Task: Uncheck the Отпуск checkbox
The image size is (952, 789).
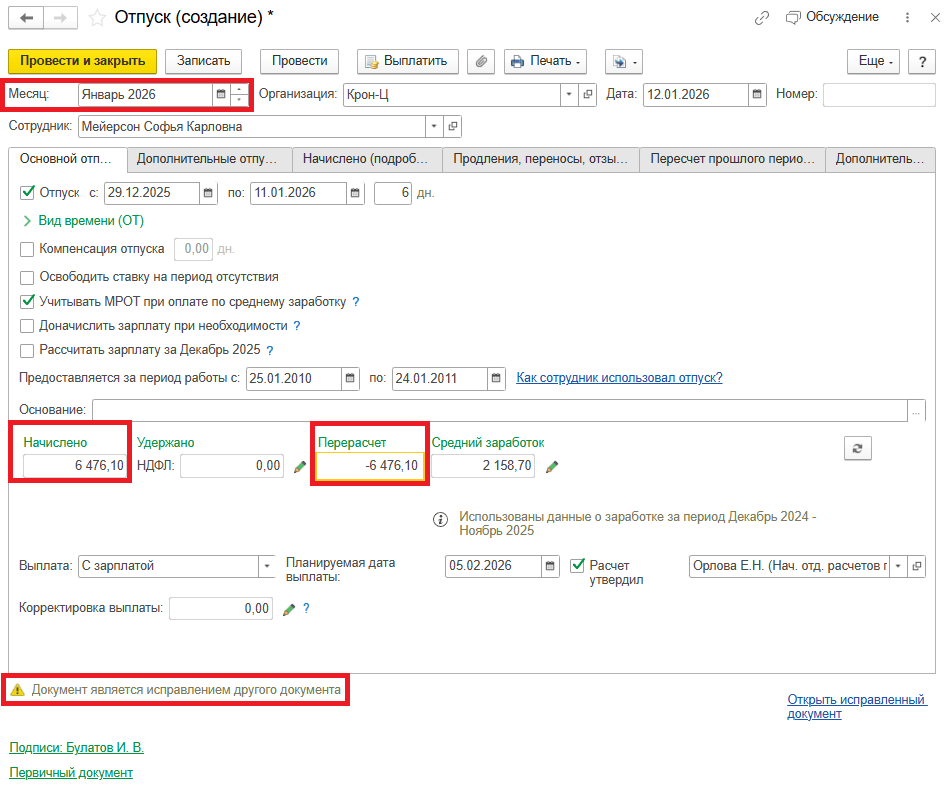Action: (27, 193)
